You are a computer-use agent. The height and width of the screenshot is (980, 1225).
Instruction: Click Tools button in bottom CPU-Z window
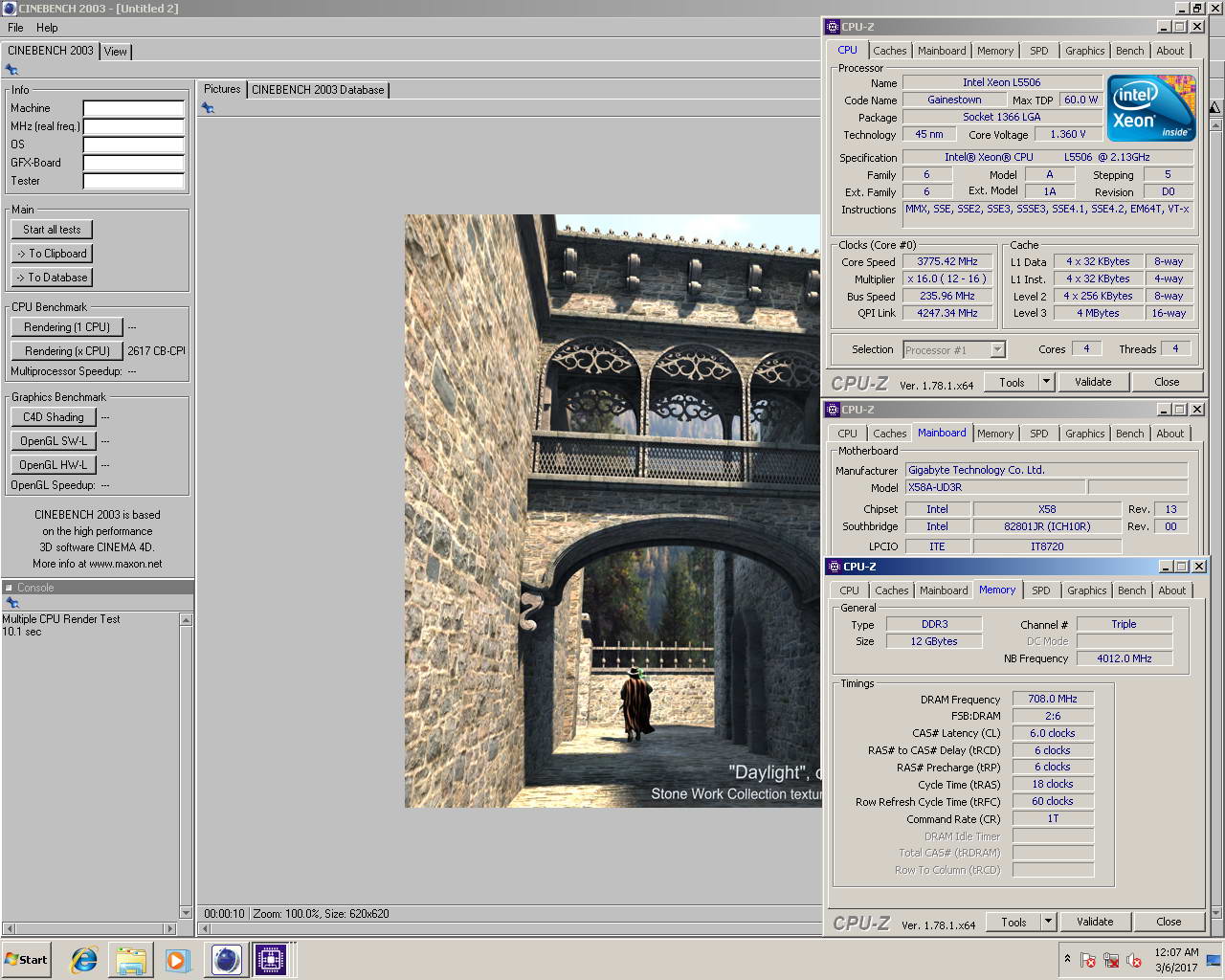[1013, 922]
